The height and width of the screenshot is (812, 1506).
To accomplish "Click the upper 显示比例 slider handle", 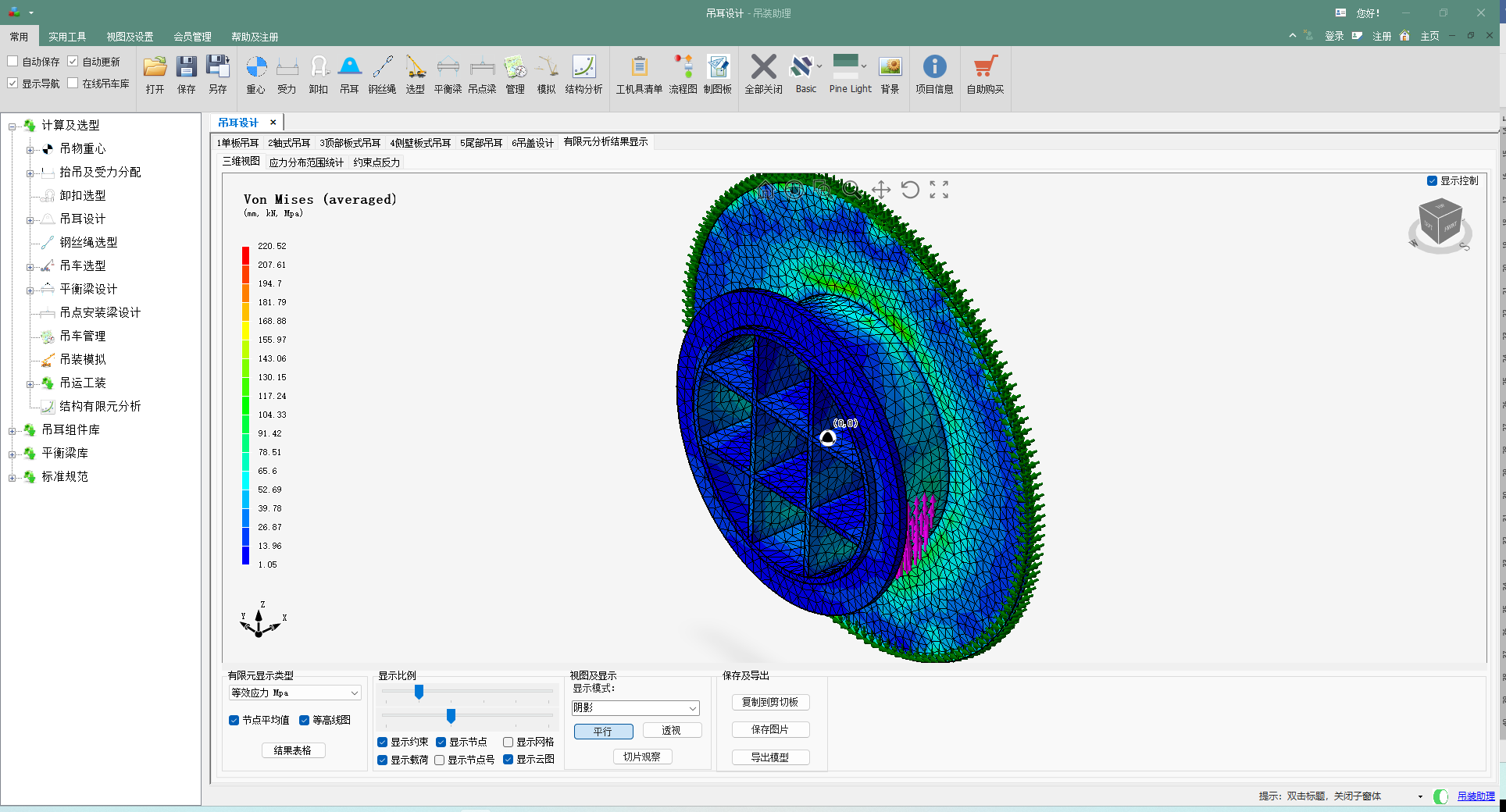I will pyautogui.click(x=419, y=692).
